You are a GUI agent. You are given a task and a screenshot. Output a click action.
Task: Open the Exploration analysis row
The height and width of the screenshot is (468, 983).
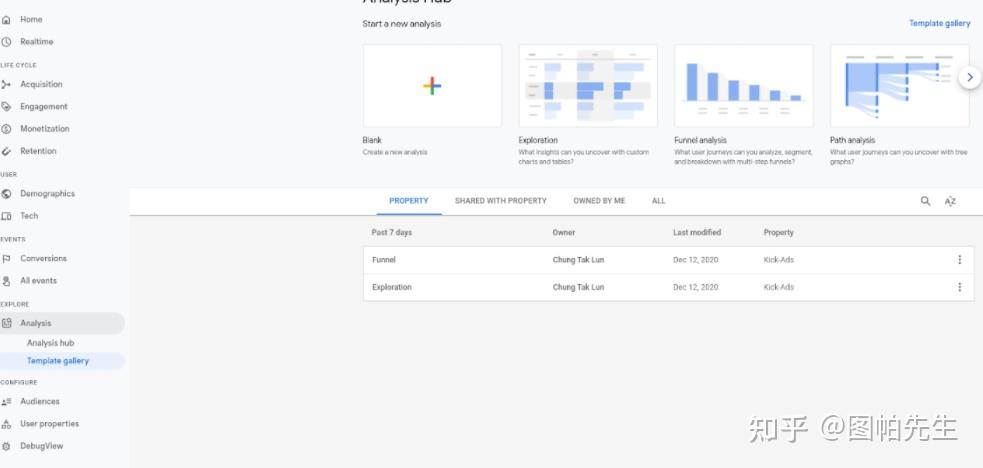pyautogui.click(x=668, y=287)
